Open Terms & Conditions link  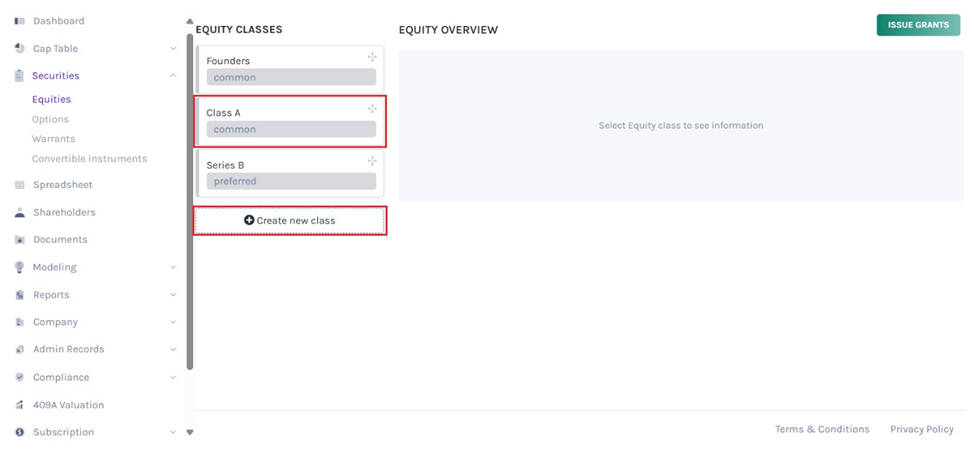pos(822,429)
